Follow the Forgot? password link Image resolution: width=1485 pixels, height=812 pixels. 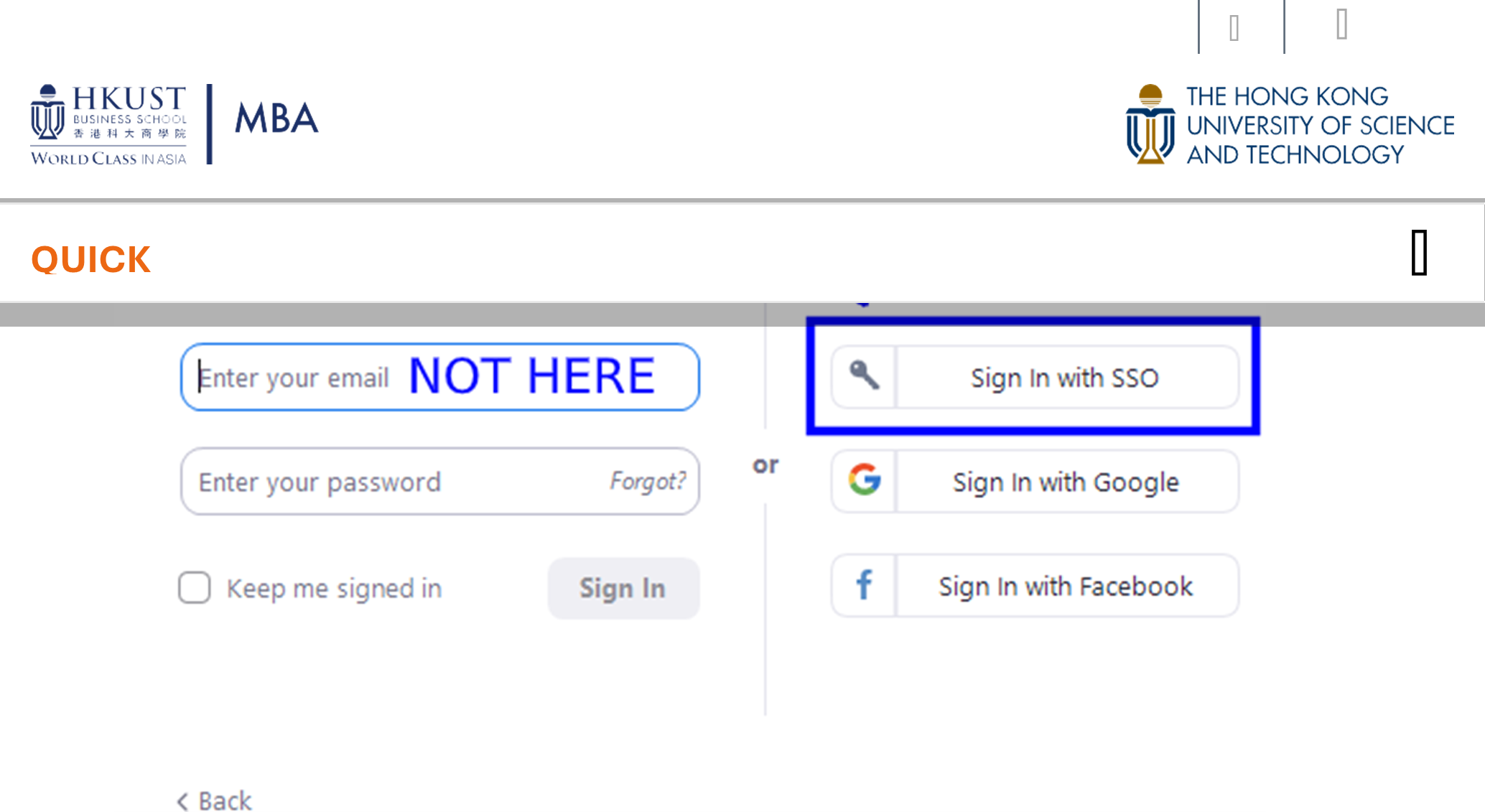pos(648,481)
